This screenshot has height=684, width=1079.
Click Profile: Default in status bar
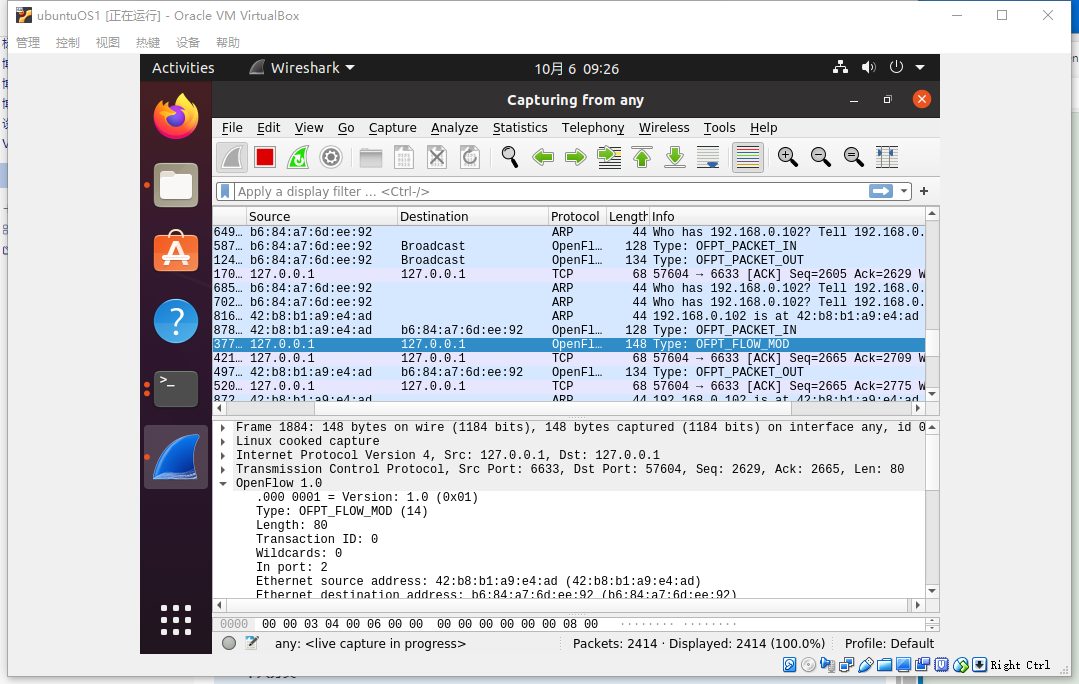(x=889, y=643)
